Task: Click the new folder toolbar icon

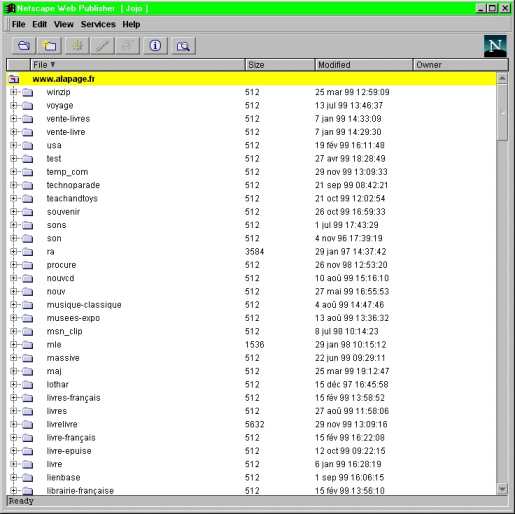Action: (50, 45)
